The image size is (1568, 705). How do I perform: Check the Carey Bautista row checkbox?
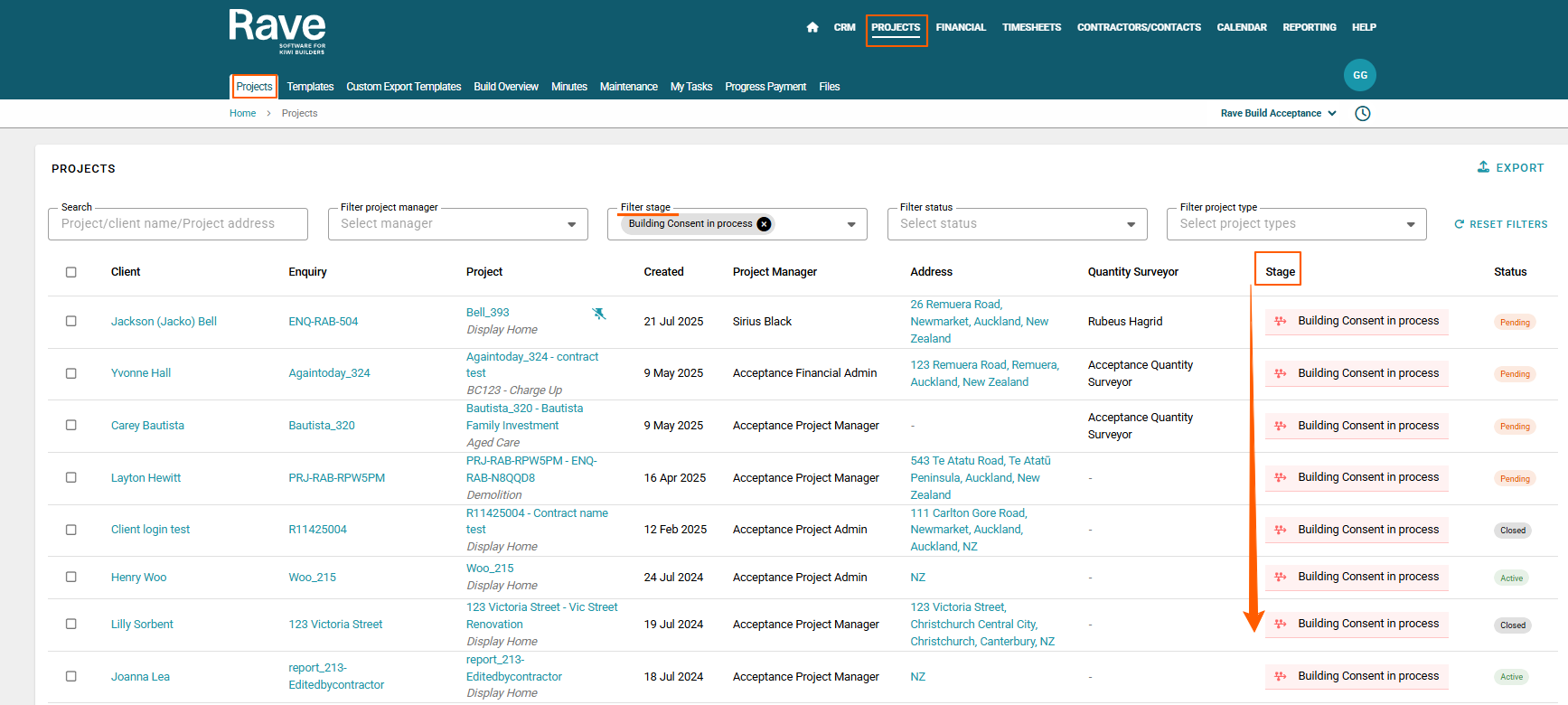71,425
